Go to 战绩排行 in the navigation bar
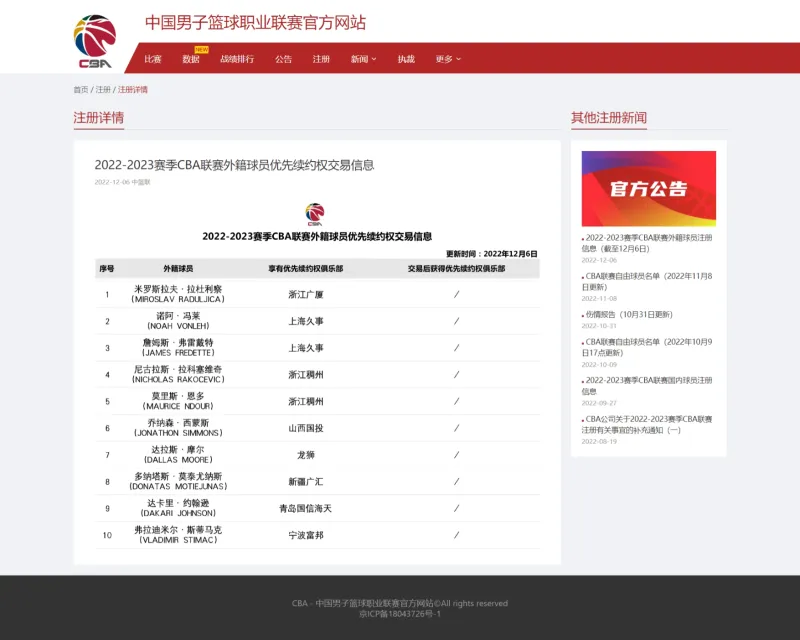The image size is (800, 640). [237, 59]
